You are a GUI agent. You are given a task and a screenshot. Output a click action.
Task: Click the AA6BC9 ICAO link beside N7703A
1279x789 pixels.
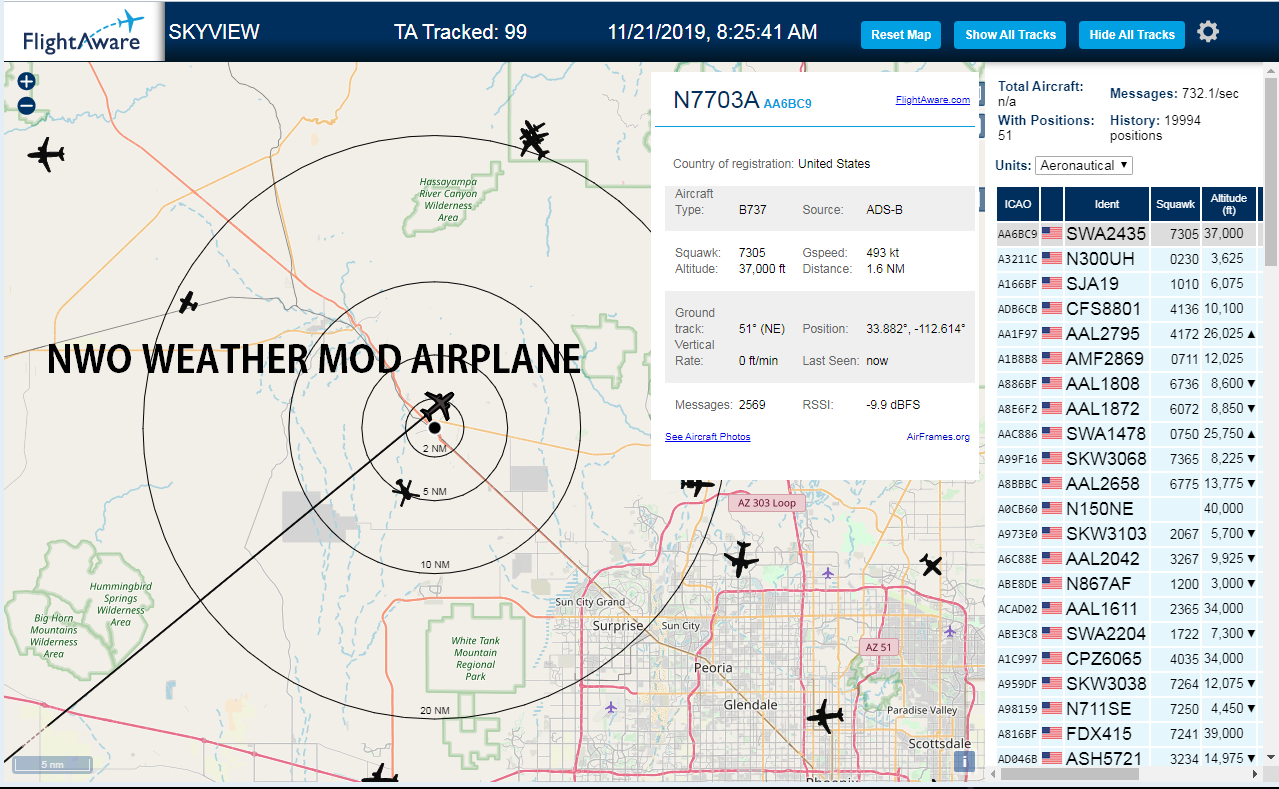787,104
